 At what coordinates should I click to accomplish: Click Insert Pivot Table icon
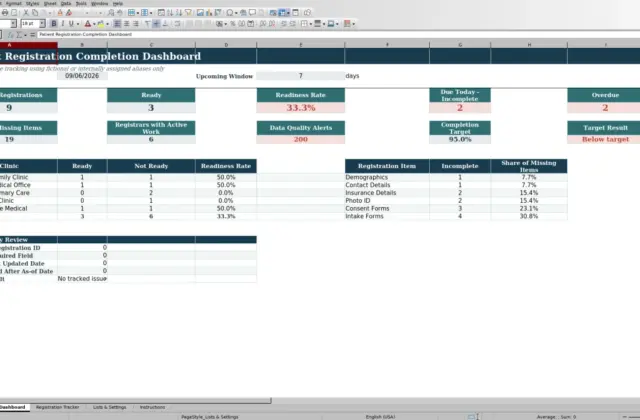click(x=218, y=13)
